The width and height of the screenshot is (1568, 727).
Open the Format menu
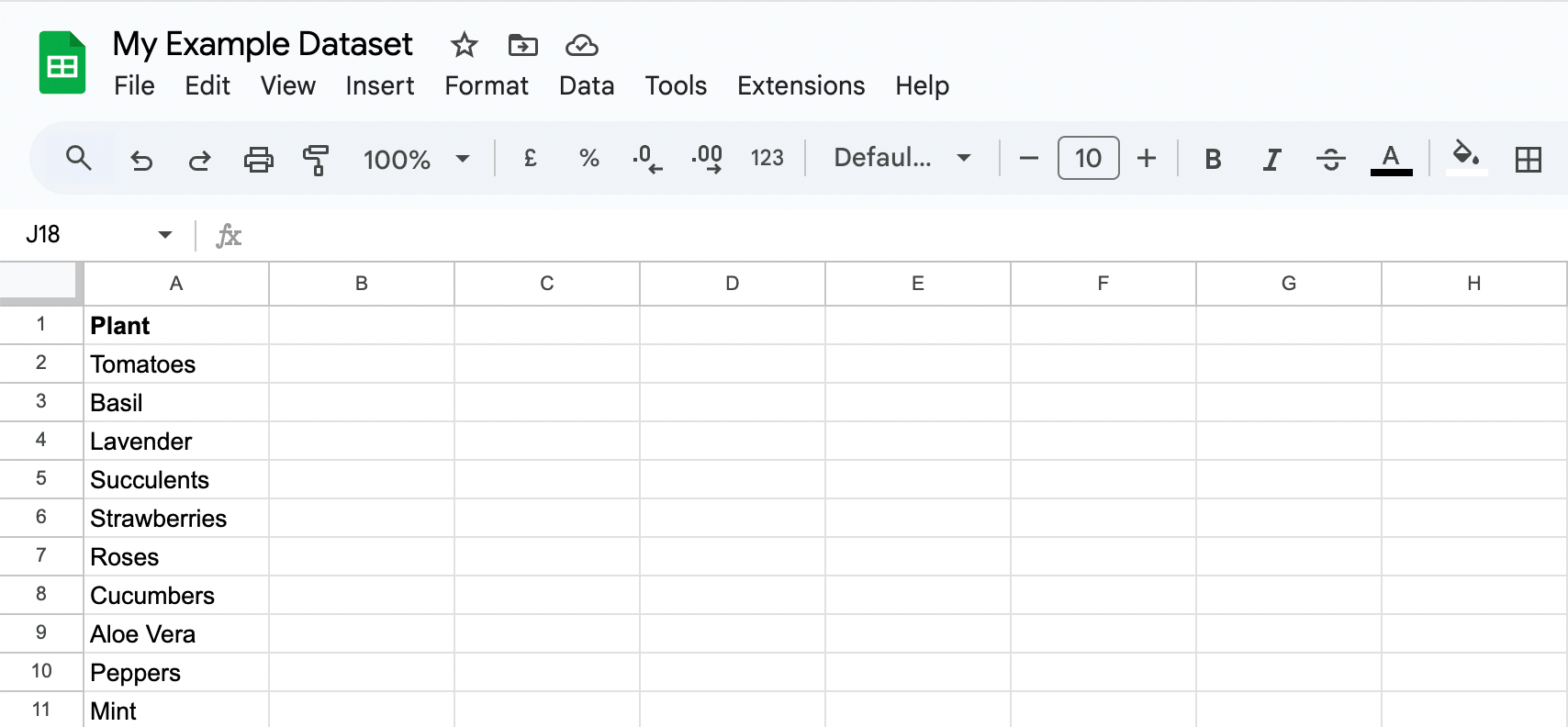click(487, 85)
